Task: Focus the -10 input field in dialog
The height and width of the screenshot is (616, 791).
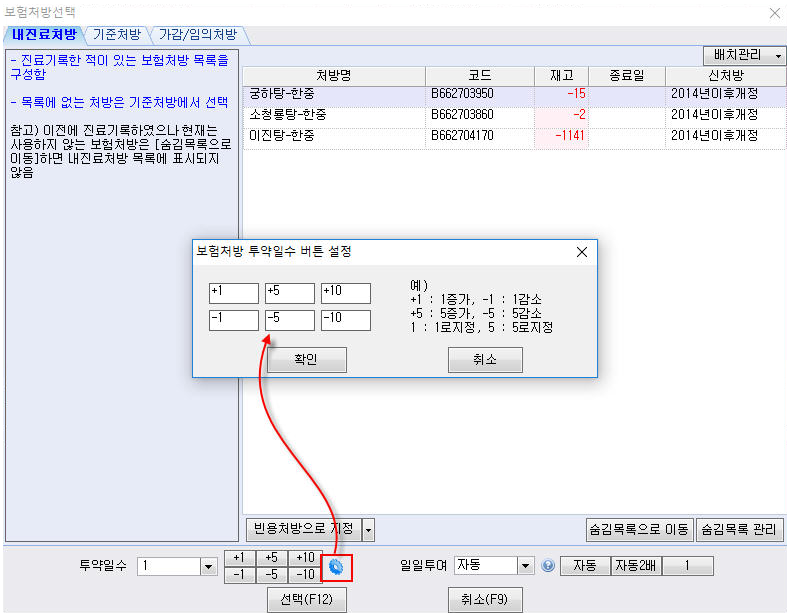Action: click(346, 320)
